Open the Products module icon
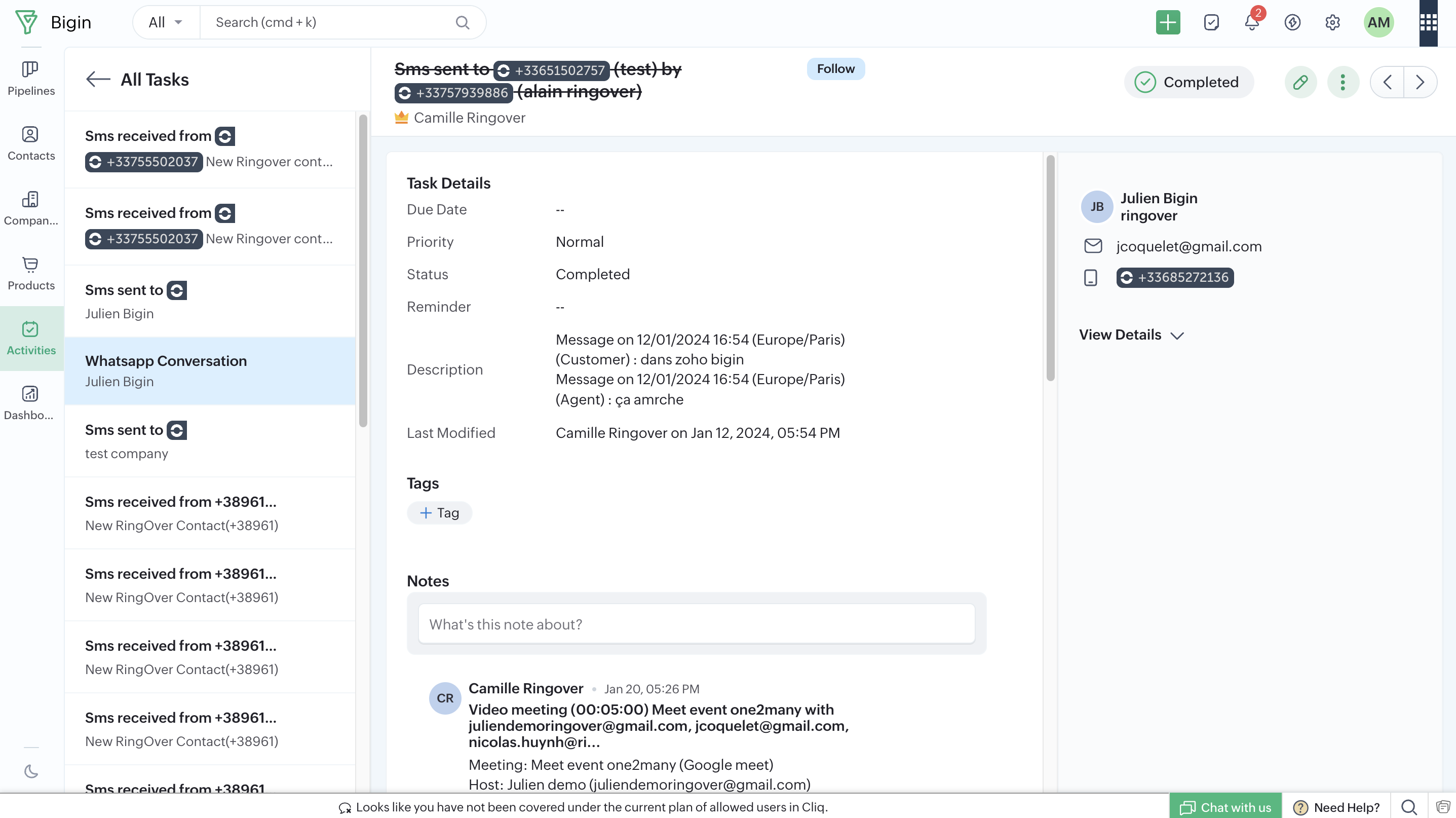This screenshot has height=818, width=1456. coord(30,274)
